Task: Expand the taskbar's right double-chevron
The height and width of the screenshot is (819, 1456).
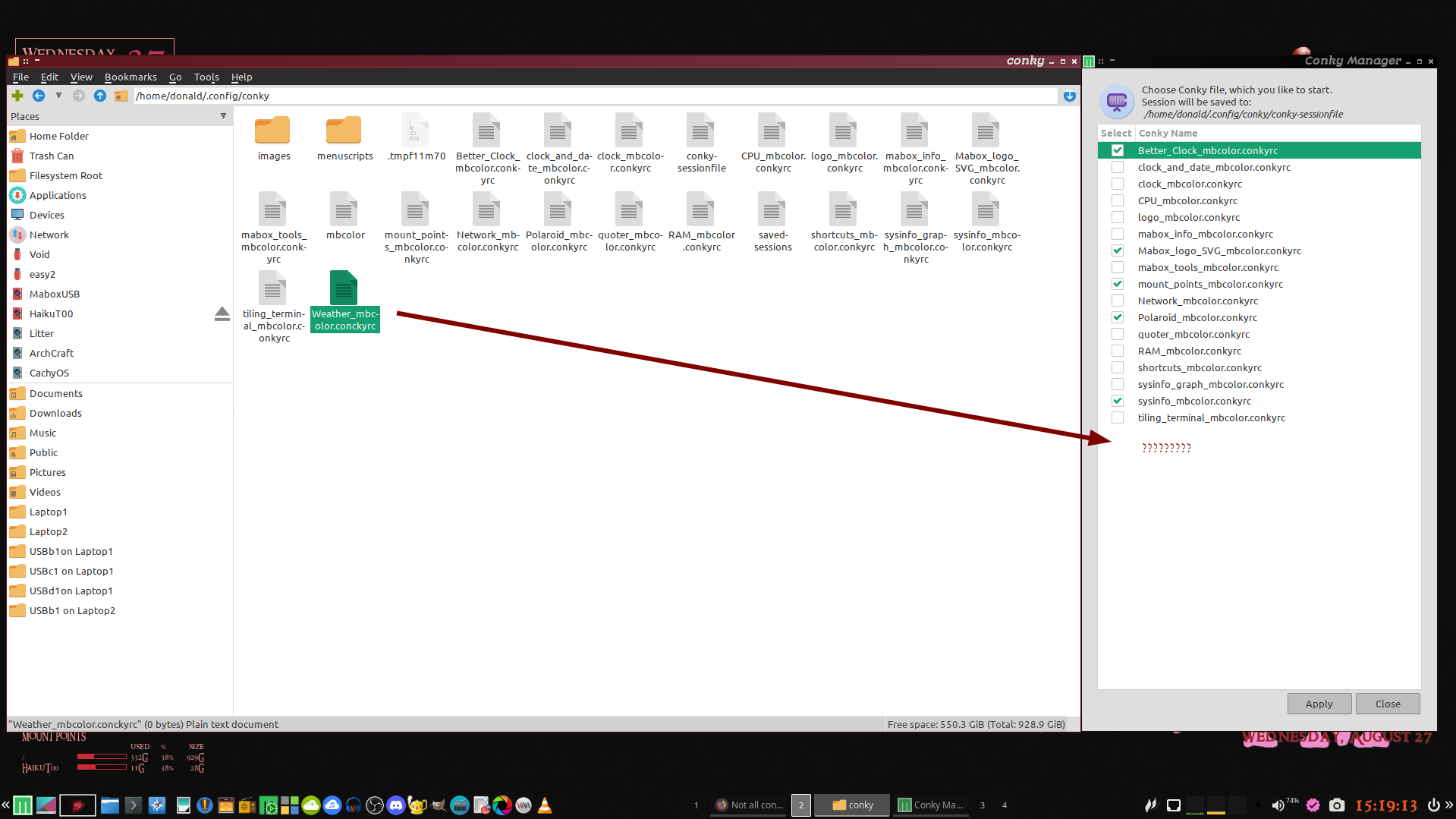Action: (1449, 805)
